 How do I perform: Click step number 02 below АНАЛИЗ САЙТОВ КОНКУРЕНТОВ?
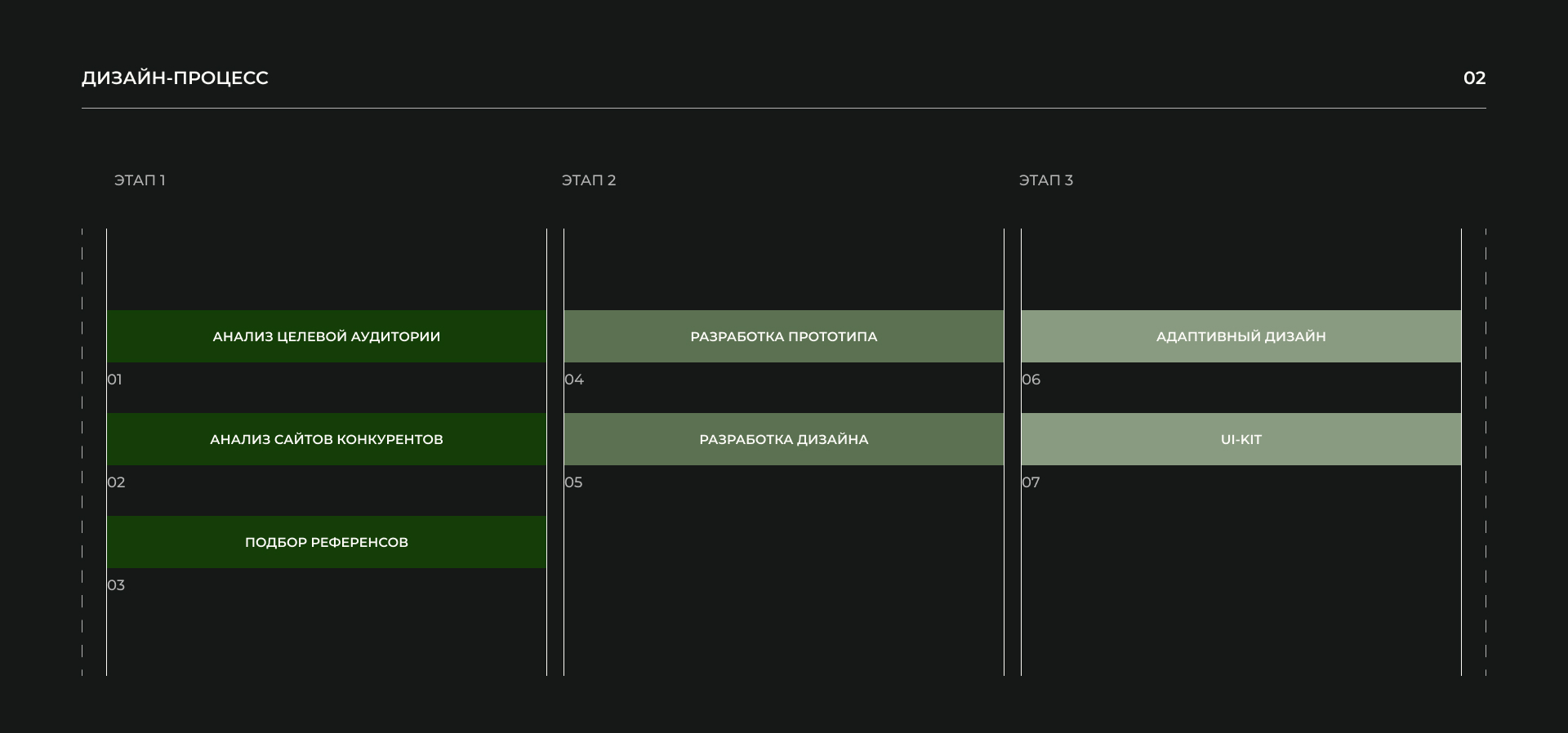116,482
